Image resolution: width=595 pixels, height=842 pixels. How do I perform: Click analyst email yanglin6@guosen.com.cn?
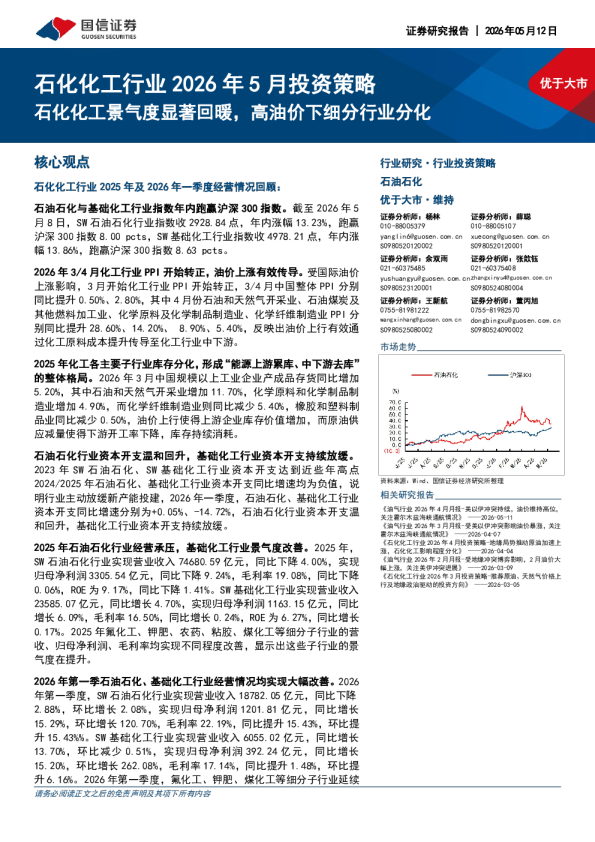click(x=422, y=236)
